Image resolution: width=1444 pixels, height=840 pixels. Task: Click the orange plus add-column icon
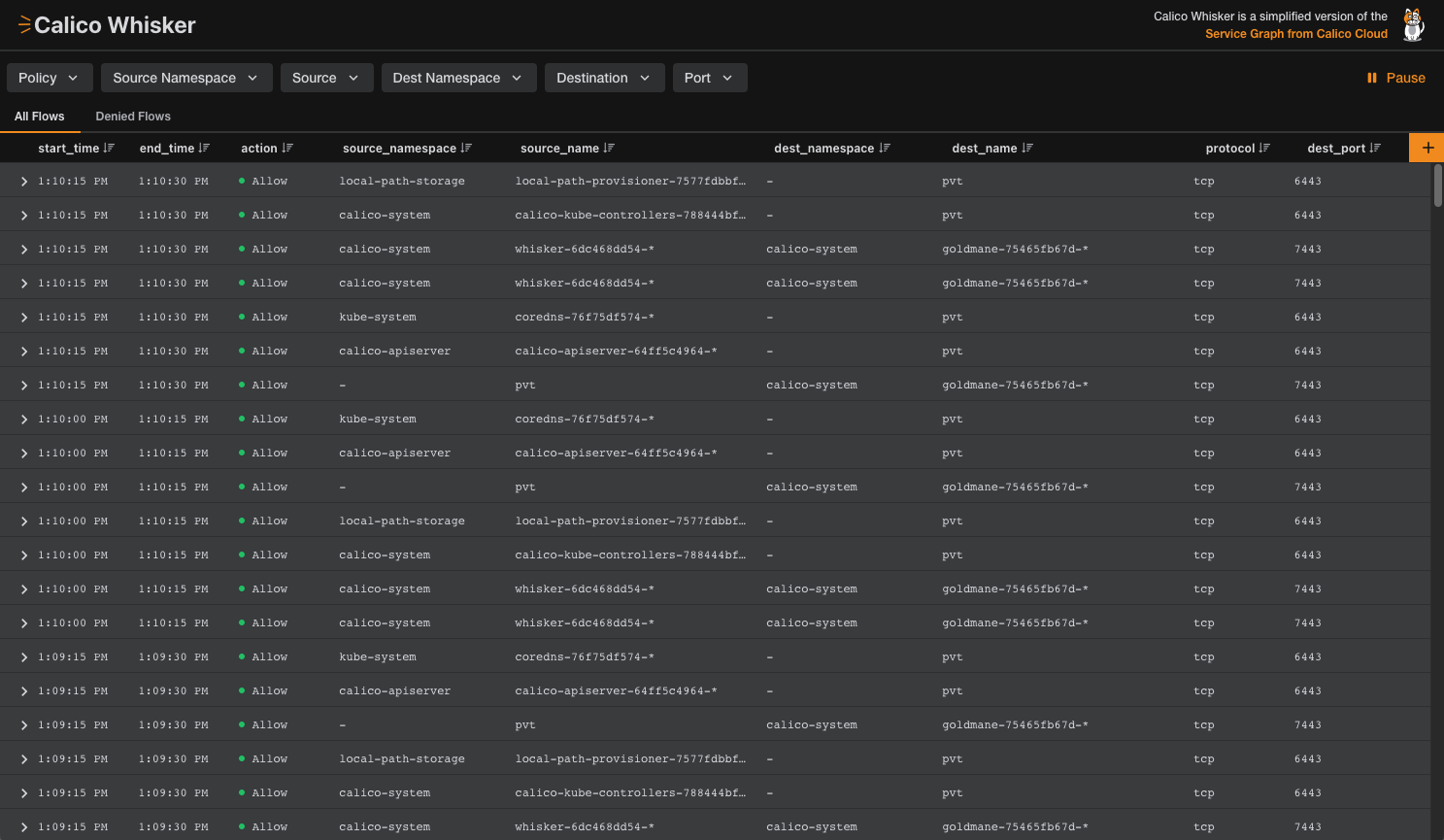[1427, 148]
